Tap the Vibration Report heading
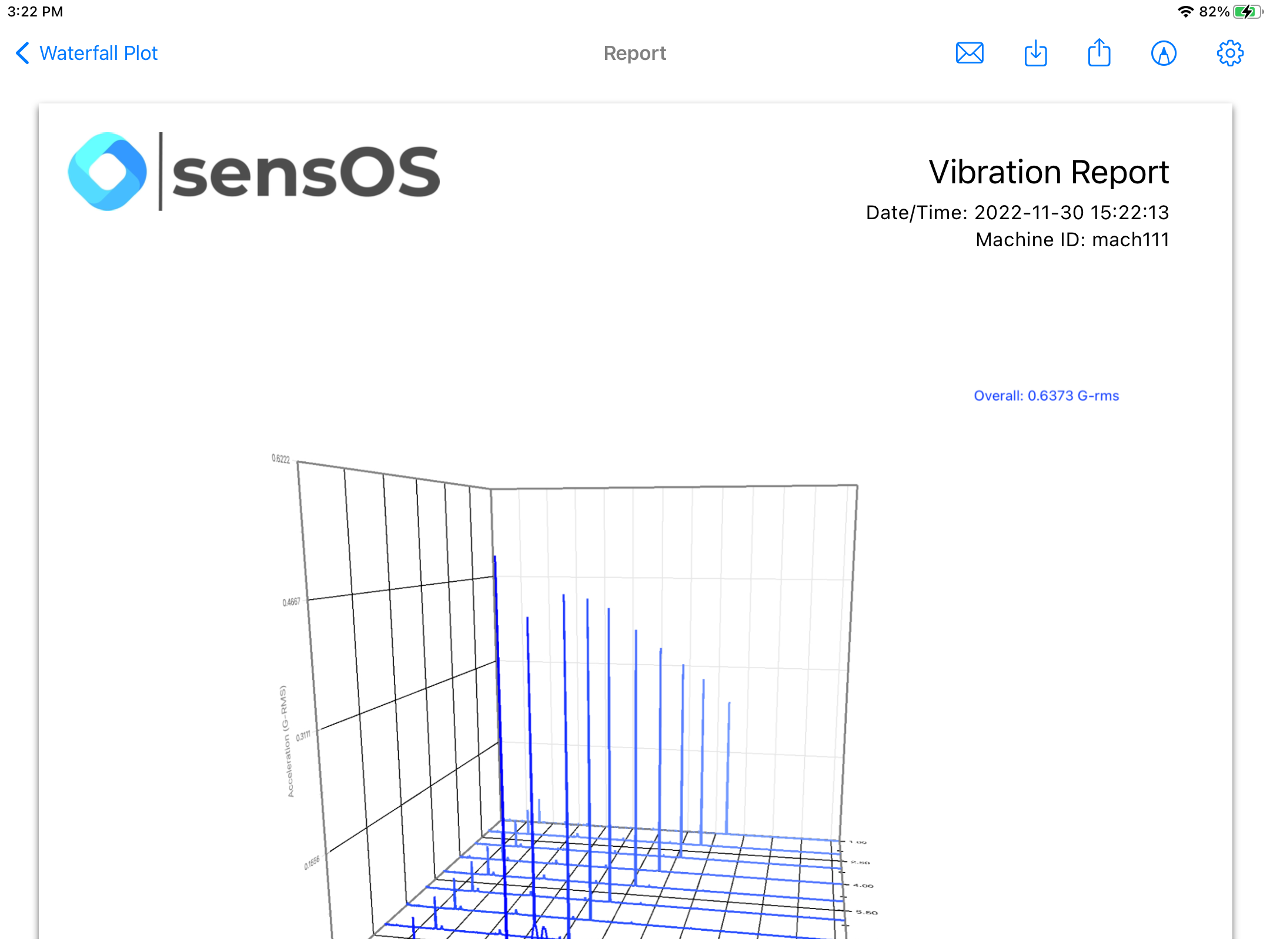Viewport: 1270px width, 952px height. coord(1048,172)
